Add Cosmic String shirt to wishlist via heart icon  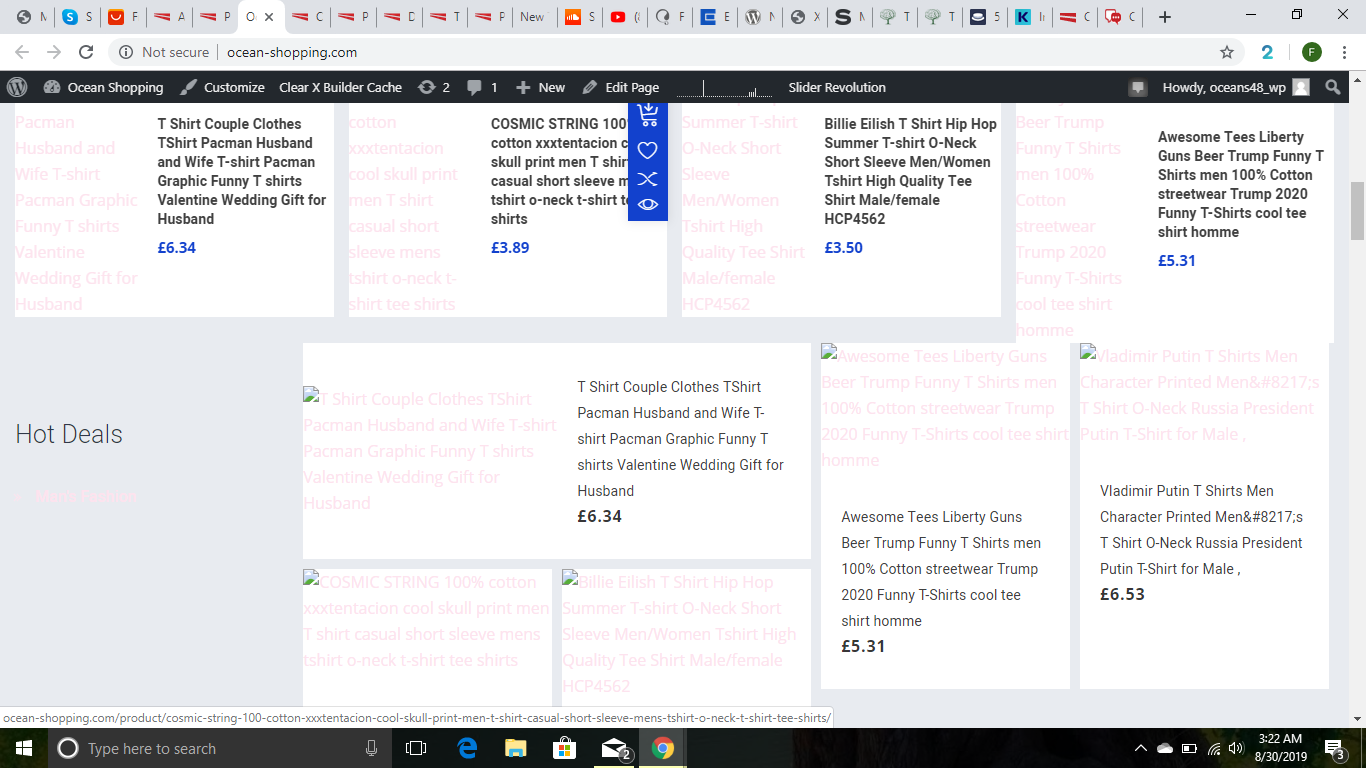[x=647, y=150]
